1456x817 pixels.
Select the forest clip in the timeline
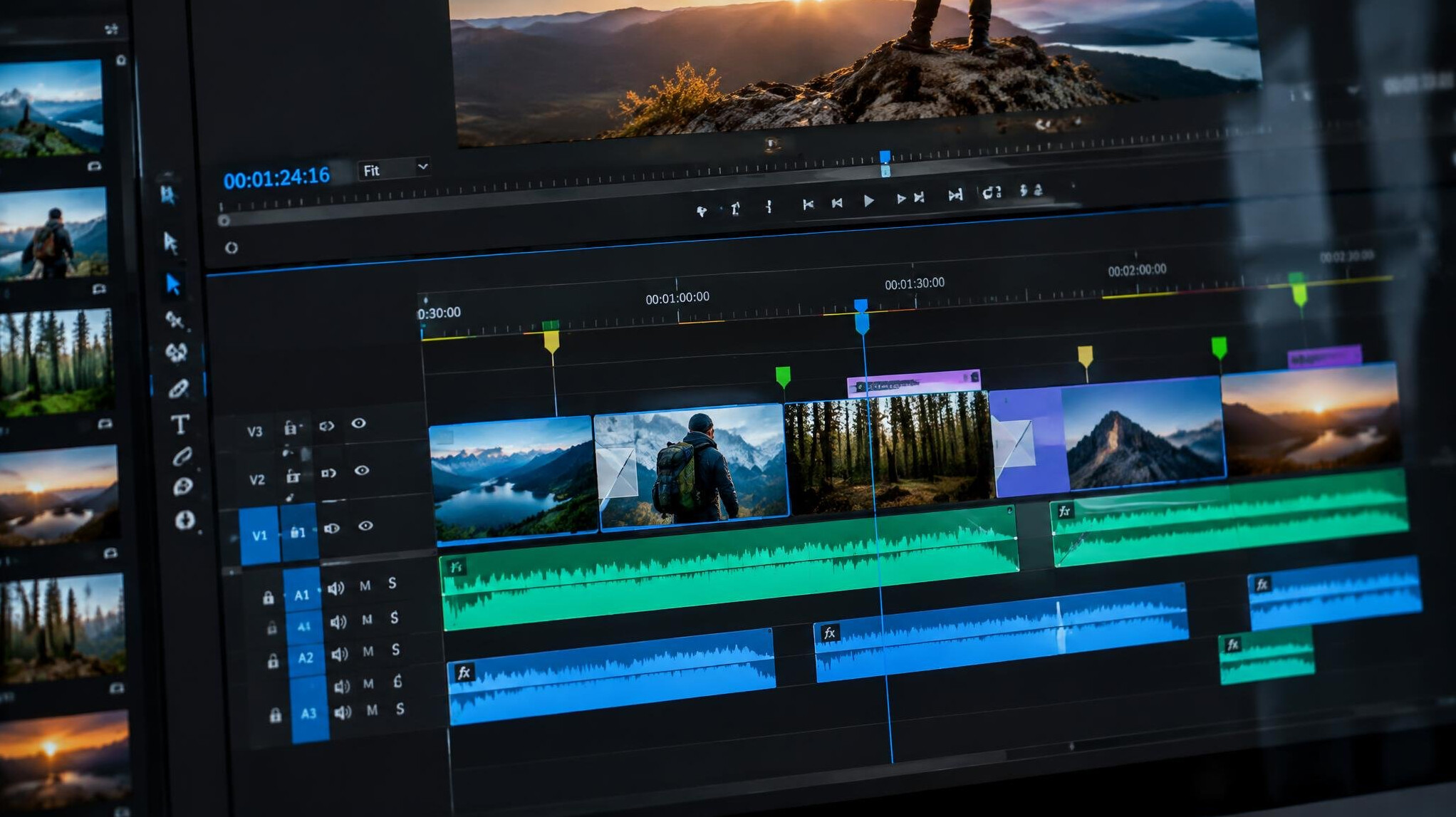tap(888, 452)
